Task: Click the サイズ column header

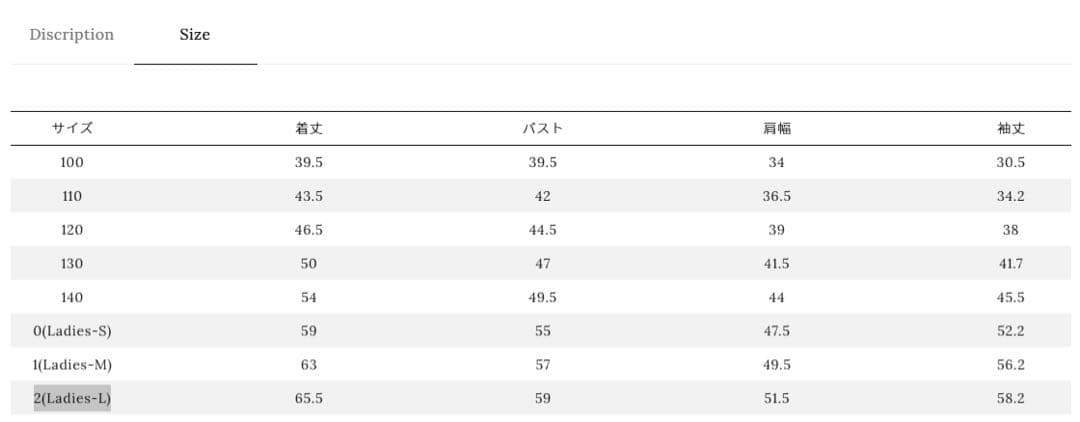Action: tap(72, 129)
